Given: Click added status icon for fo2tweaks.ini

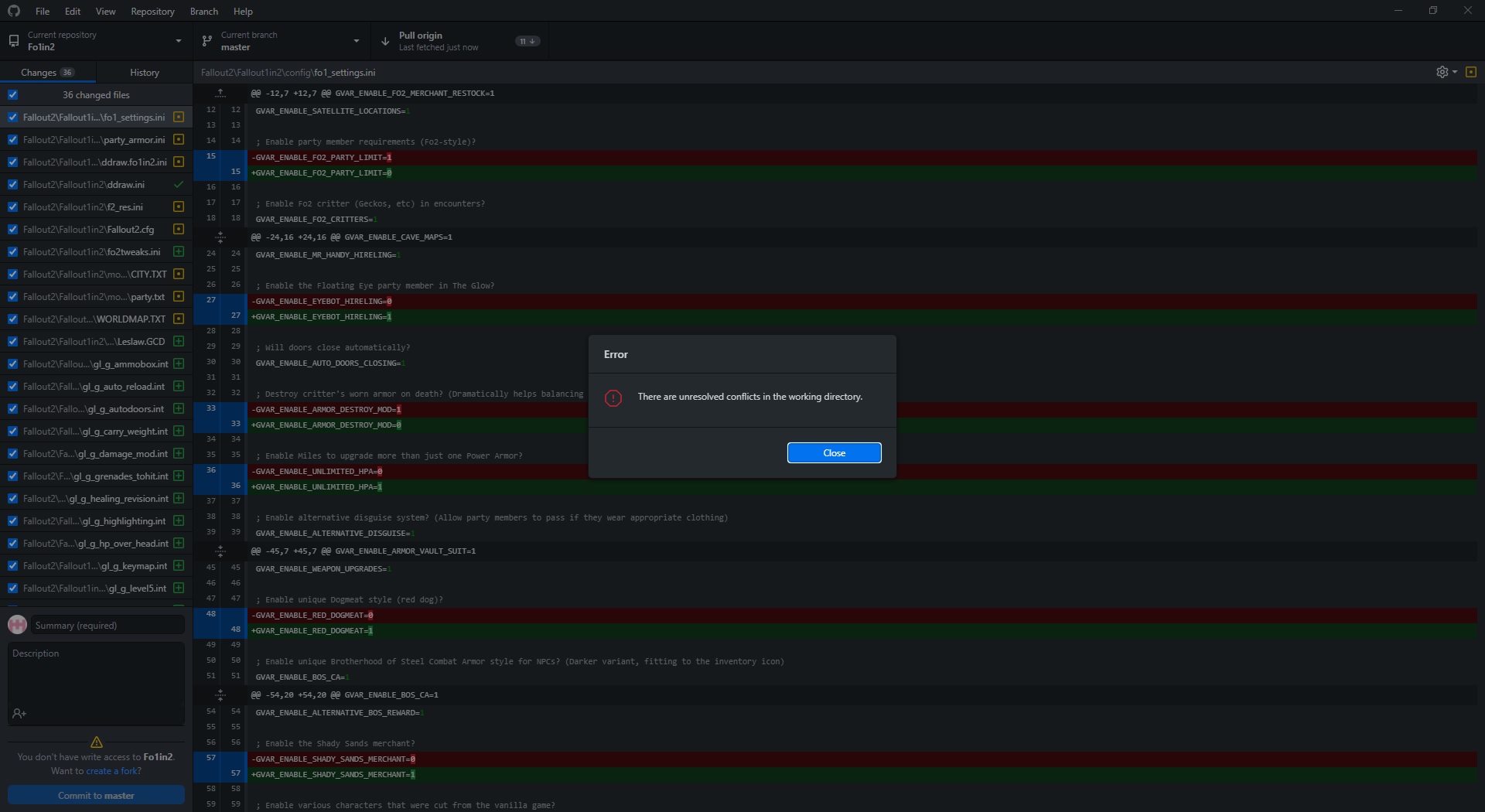Looking at the screenshot, I should pyautogui.click(x=179, y=251).
